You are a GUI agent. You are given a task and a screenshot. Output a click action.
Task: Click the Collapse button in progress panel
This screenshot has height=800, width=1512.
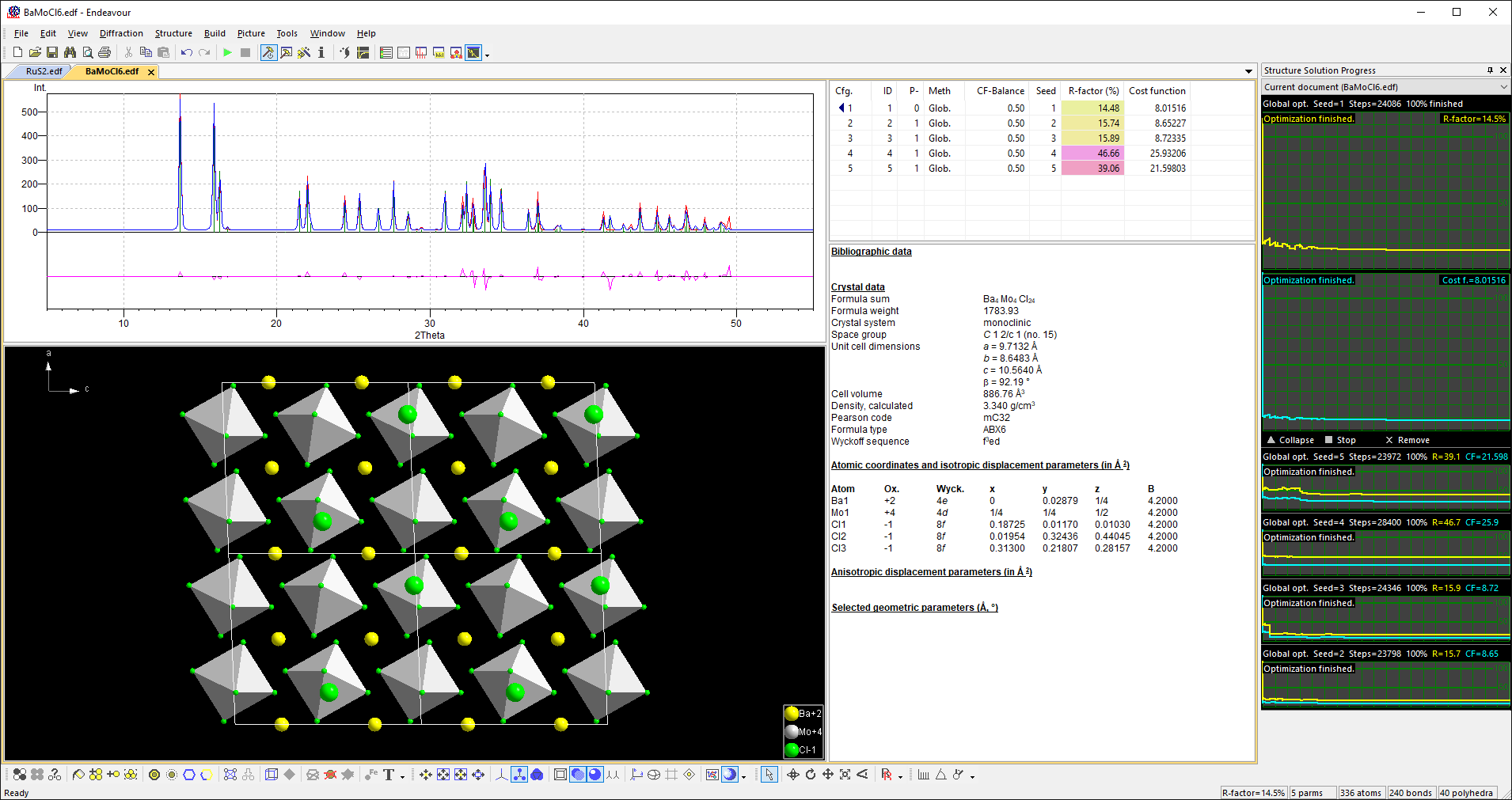[x=1290, y=440]
